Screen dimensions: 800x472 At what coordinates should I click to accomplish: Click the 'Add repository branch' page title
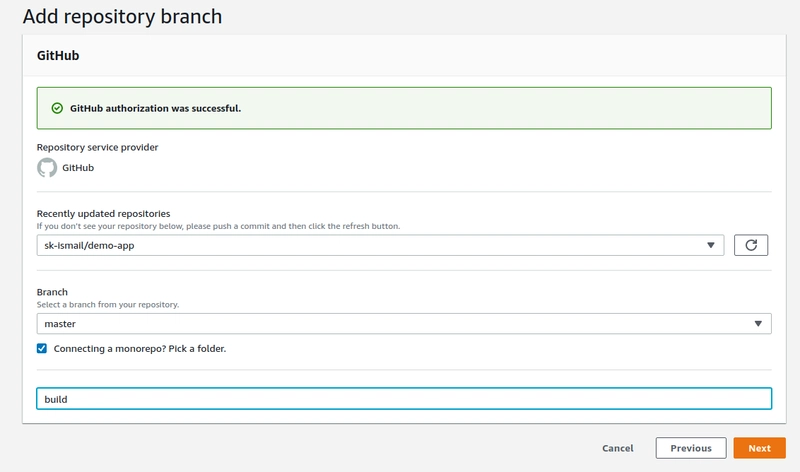122,17
